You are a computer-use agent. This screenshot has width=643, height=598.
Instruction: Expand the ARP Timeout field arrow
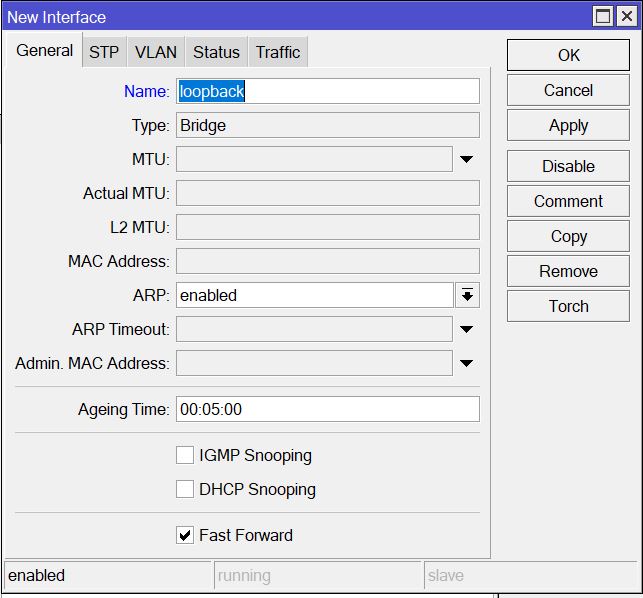[x=467, y=329]
